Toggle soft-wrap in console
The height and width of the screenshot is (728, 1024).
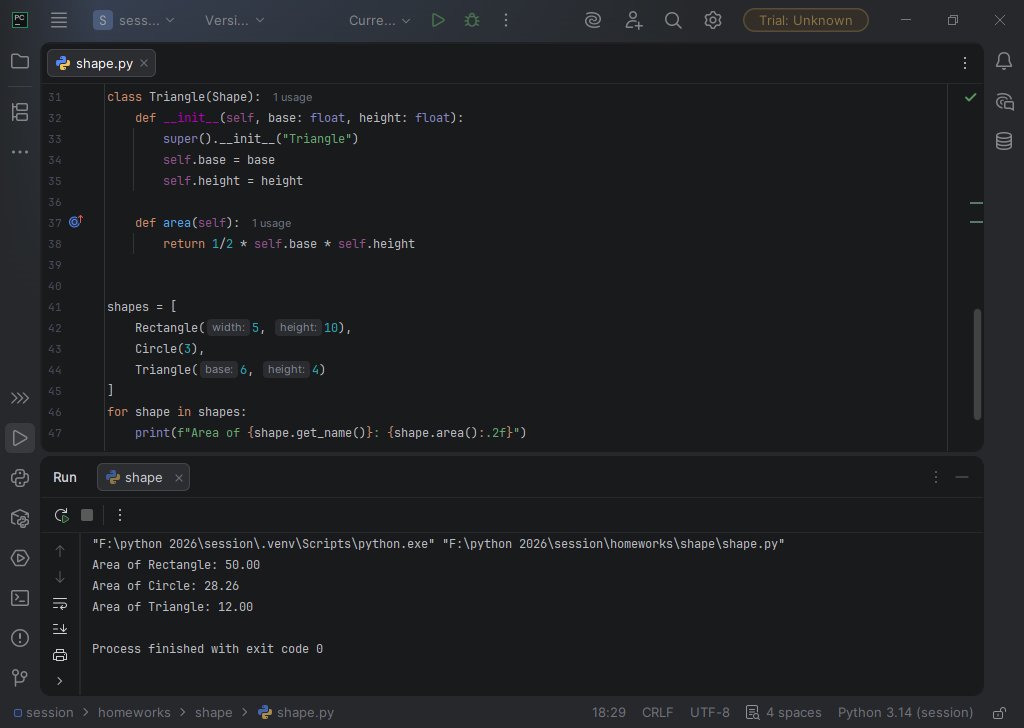59,603
